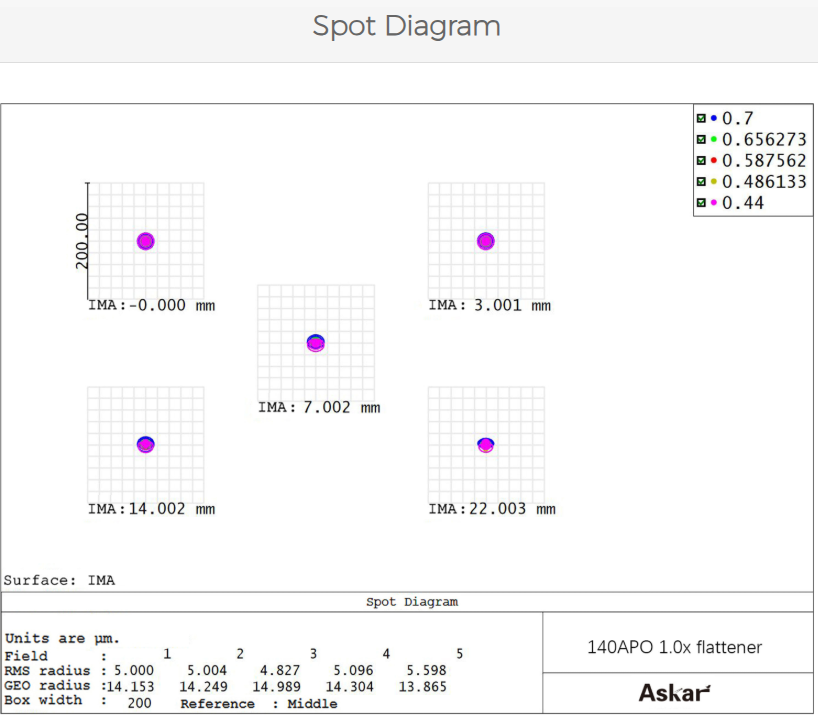The height and width of the screenshot is (718, 818).
Task: Uncheck the 0.44 wavelength checkbox
Action: 701,204
